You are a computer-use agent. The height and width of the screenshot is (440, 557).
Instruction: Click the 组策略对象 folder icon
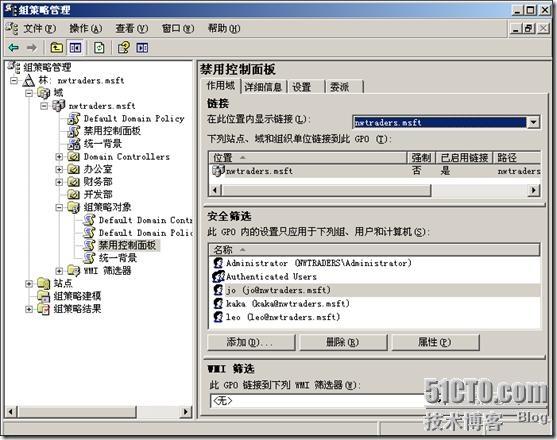[x=74, y=207]
